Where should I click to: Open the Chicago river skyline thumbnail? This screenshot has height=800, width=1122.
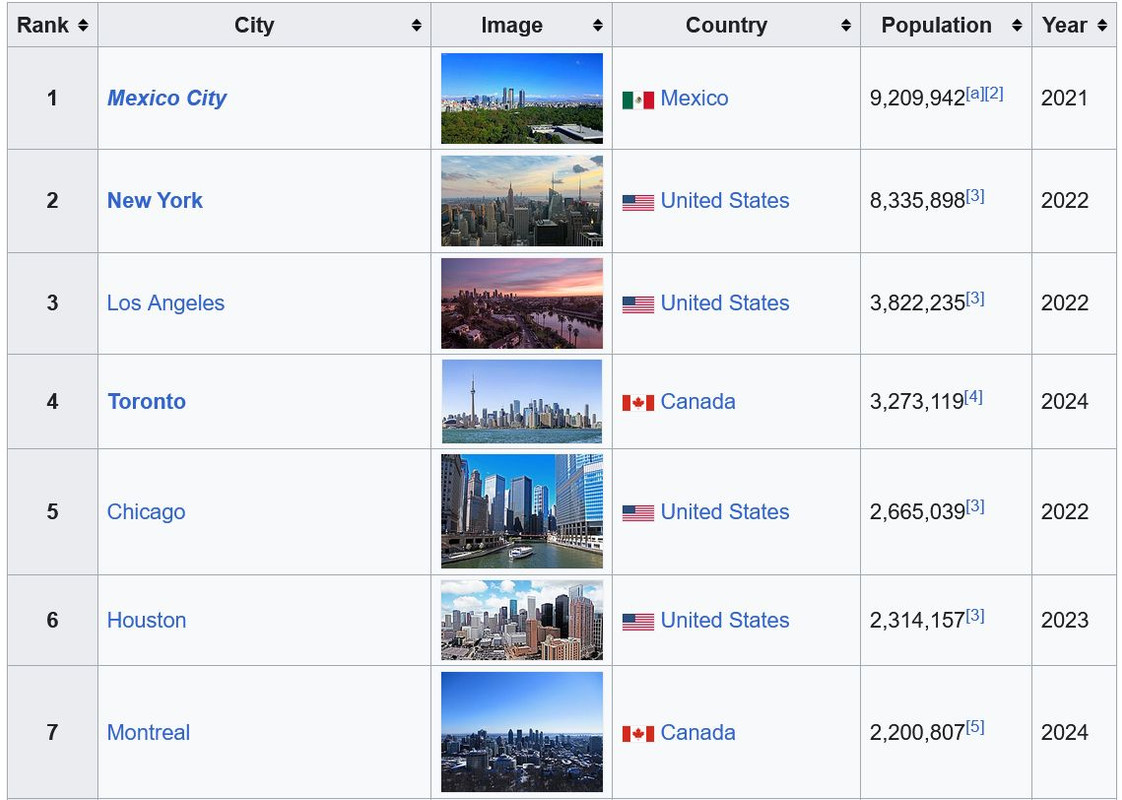coord(522,511)
